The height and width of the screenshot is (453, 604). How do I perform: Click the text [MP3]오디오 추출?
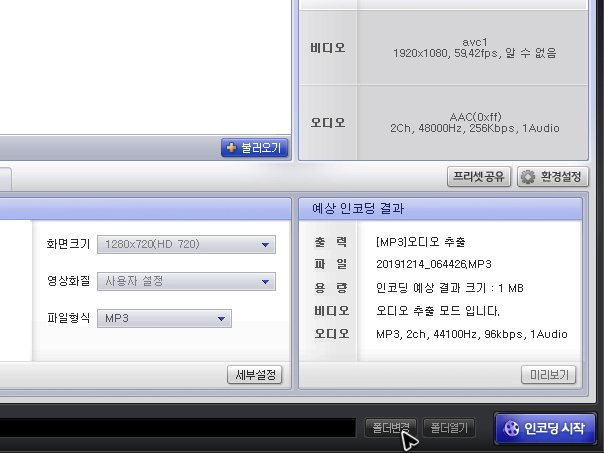[x=421, y=242]
